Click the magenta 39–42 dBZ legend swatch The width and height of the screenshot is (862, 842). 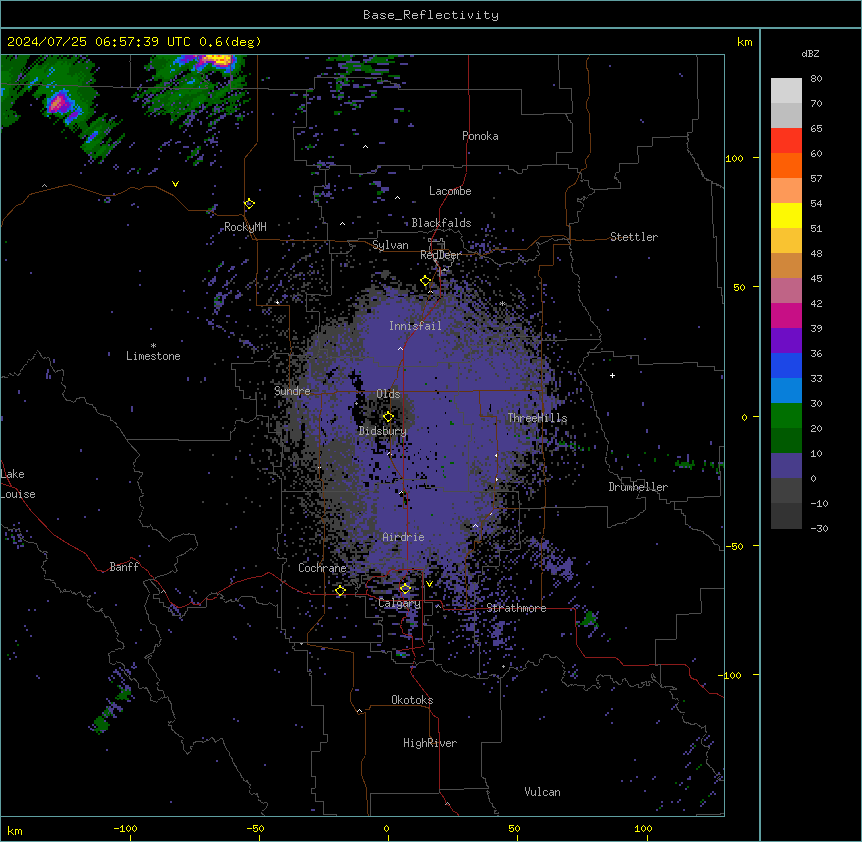tap(786, 315)
